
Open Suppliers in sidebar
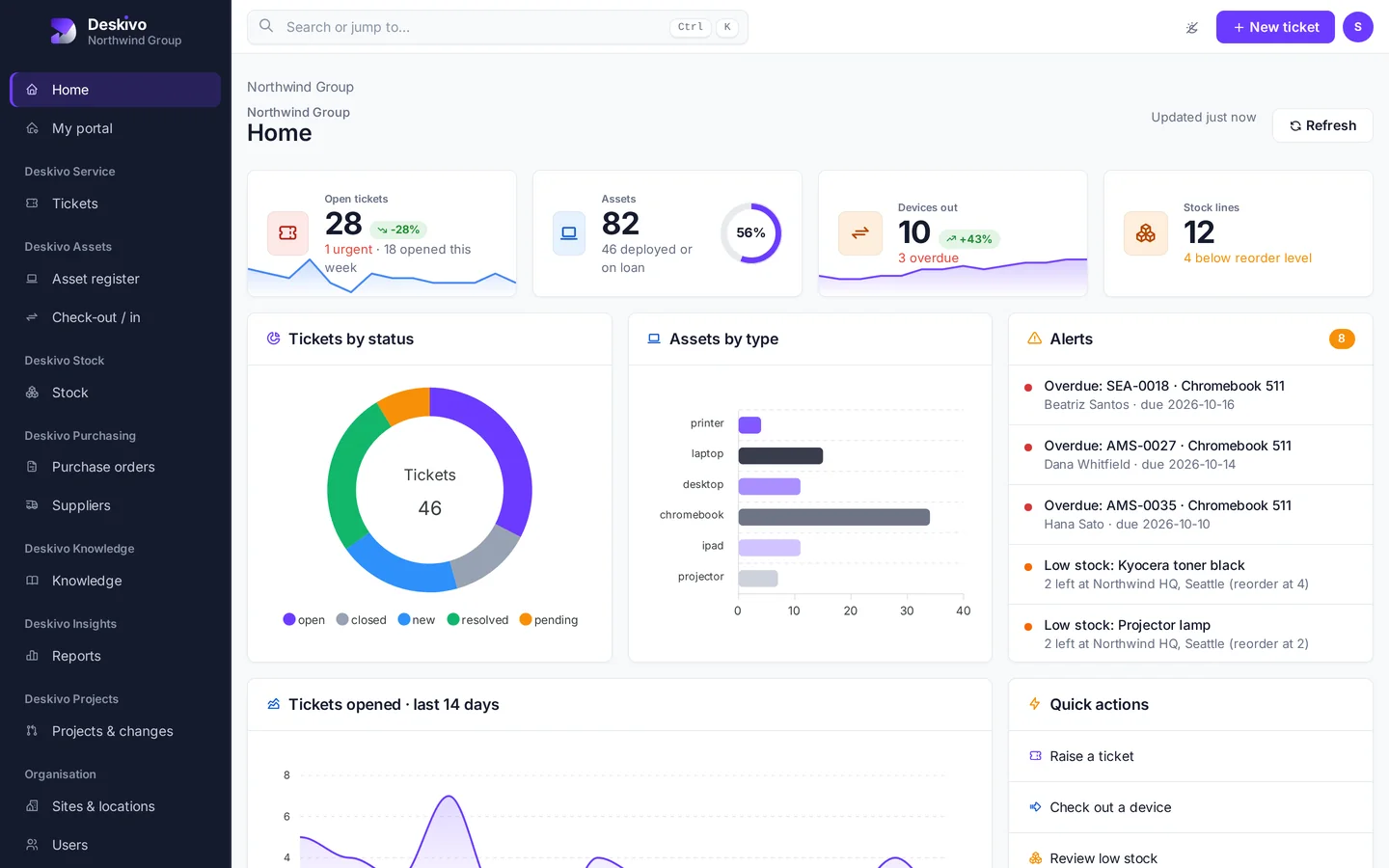116,505
